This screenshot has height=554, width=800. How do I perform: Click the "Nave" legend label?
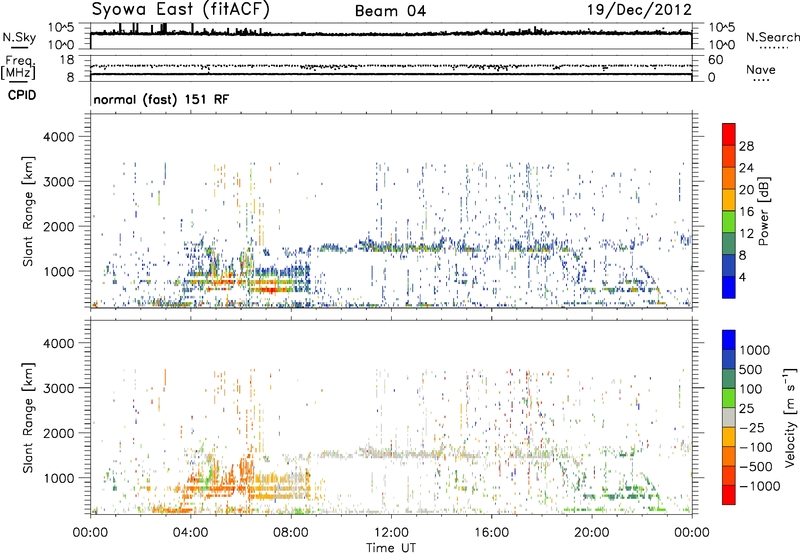(x=761, y=69)
